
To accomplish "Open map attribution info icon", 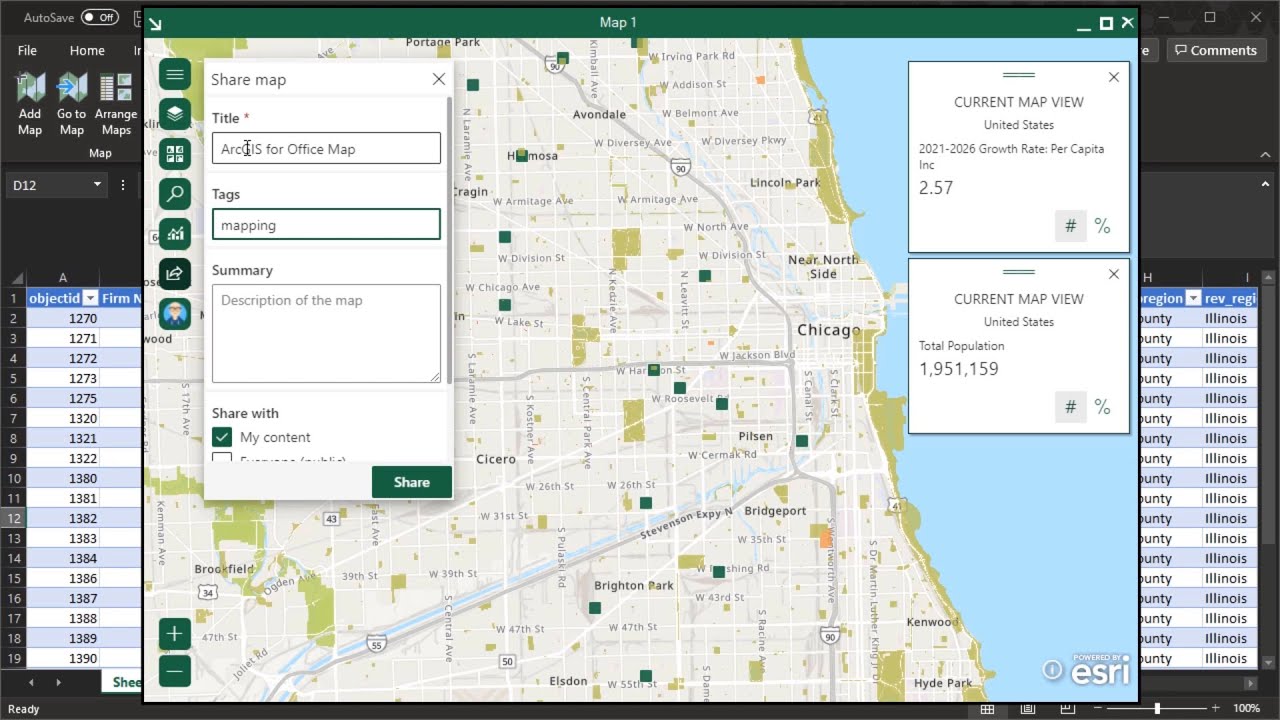I will coord(1052,670).
